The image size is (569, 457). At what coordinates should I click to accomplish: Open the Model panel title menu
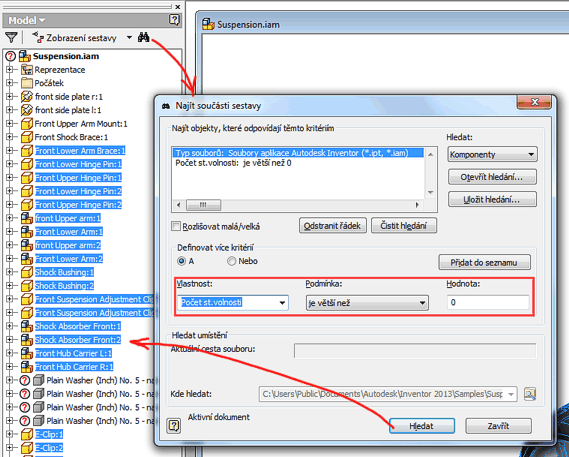tap(26, 20)
